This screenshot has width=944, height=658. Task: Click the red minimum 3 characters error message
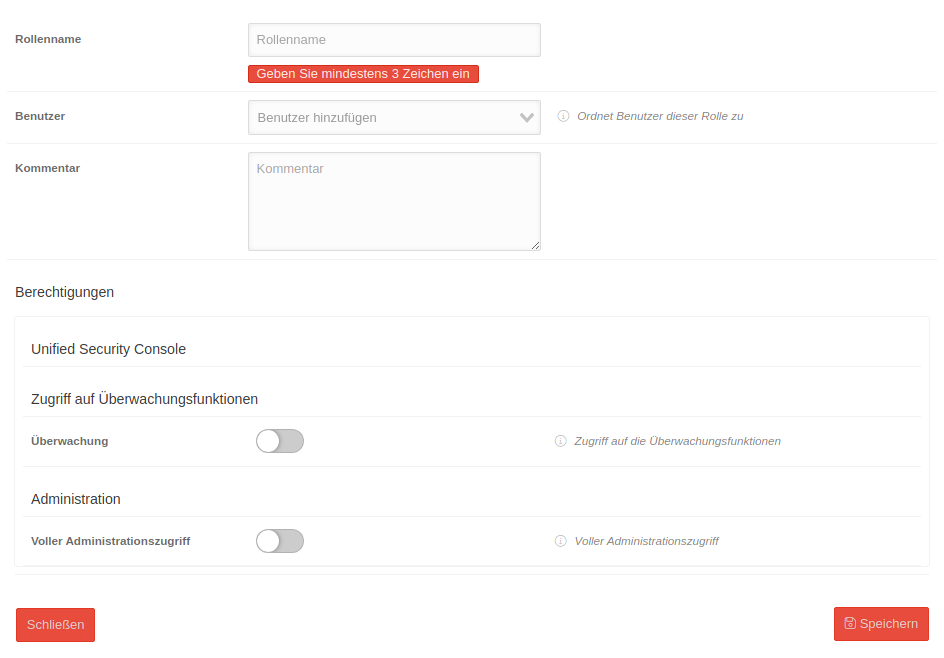point(363,74)
